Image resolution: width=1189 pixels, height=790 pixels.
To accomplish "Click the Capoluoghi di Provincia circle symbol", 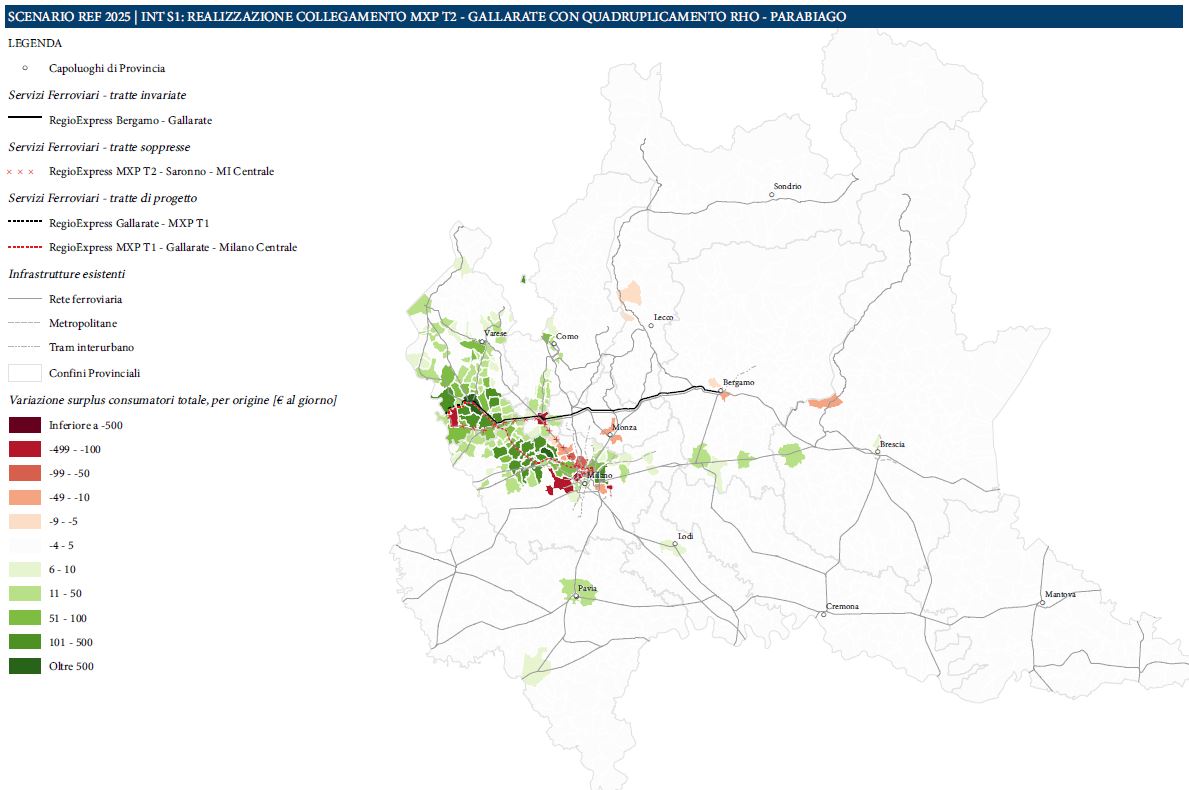I will [25, 68].
